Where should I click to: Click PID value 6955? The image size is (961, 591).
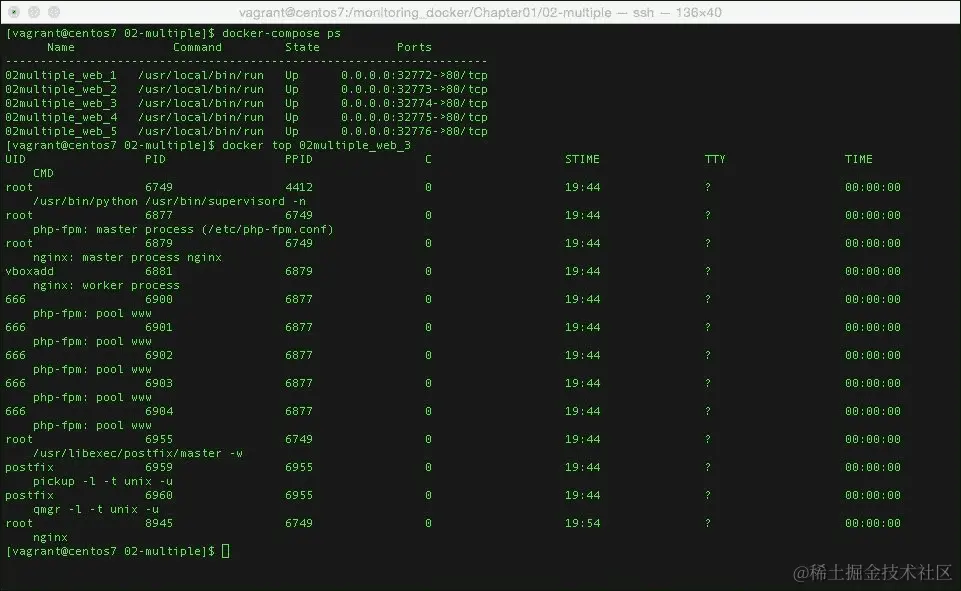159,440
